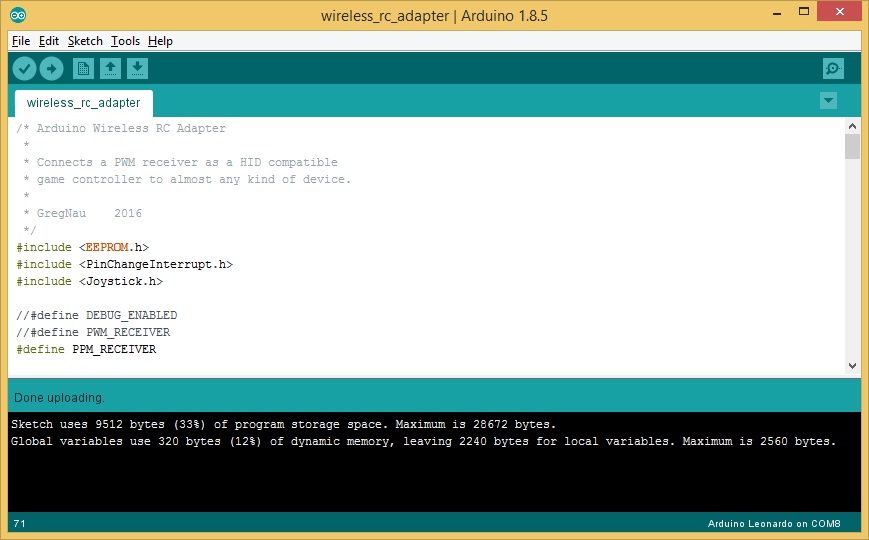
Task: Click the 'game controller to almost' comment line
Action: (x=187, y=180)
